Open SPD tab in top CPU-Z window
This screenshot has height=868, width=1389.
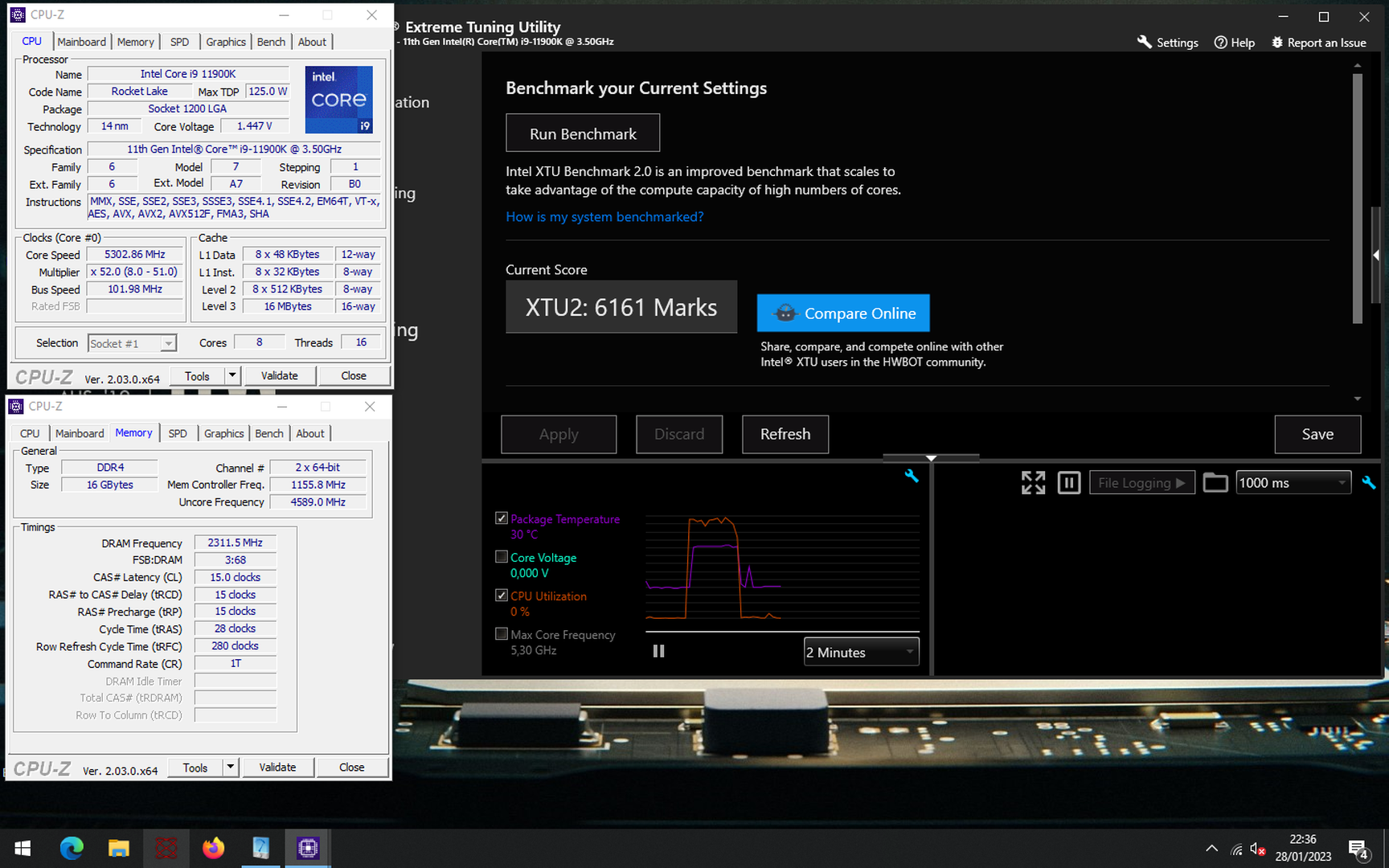(180, 42)
